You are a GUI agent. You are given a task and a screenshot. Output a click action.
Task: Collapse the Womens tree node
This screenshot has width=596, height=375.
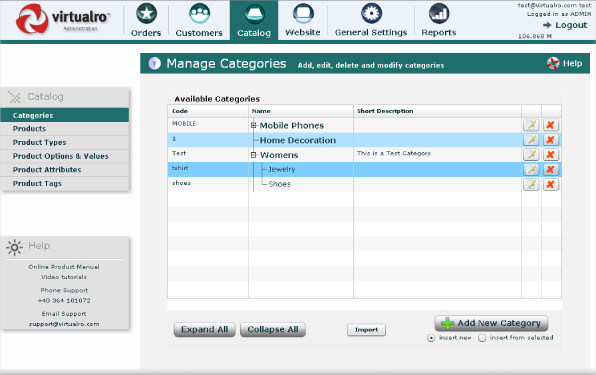pyautogui.click(x=254, y=155)
